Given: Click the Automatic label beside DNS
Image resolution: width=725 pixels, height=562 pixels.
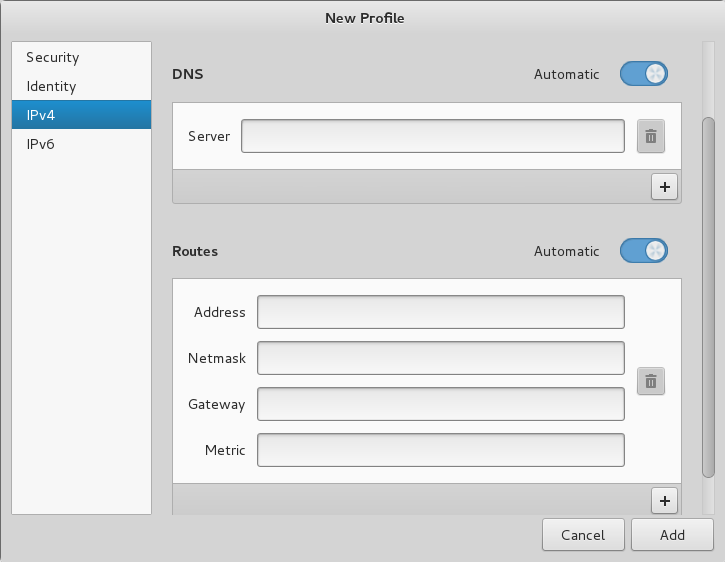Looking at the screenshot, I should tap(566, 74).
